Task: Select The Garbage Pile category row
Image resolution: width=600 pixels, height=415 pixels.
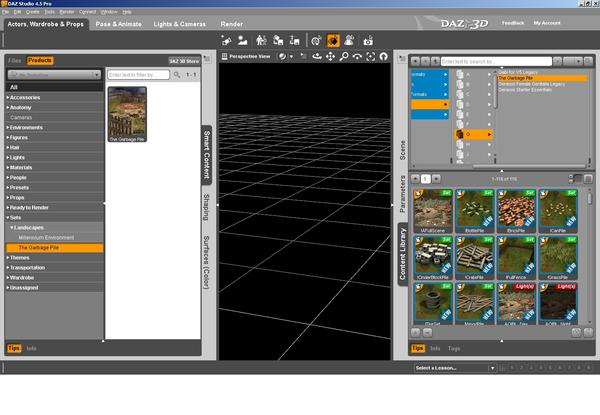Action: (x=54, y=248)
